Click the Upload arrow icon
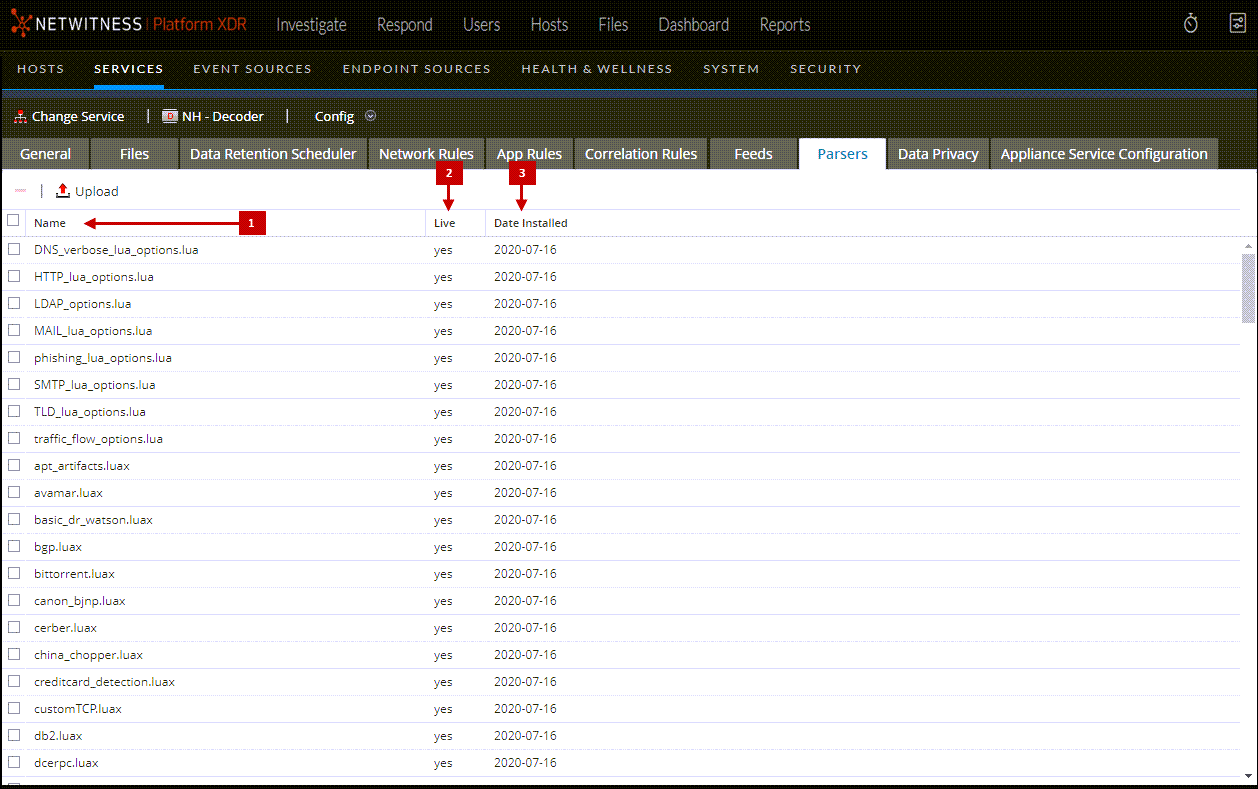This screenshot has height=789, width=1258. (x=63, y=191)
